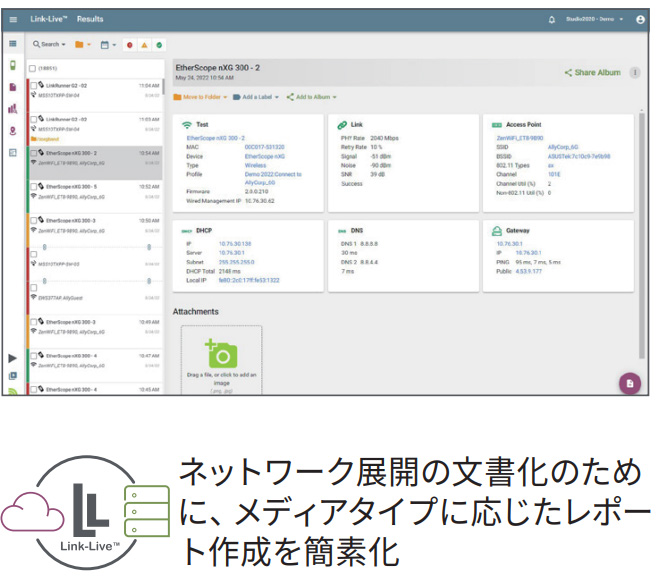Open the green tester devices sidebar icon
Screen dimensions: 658x586
click(13, 65)
